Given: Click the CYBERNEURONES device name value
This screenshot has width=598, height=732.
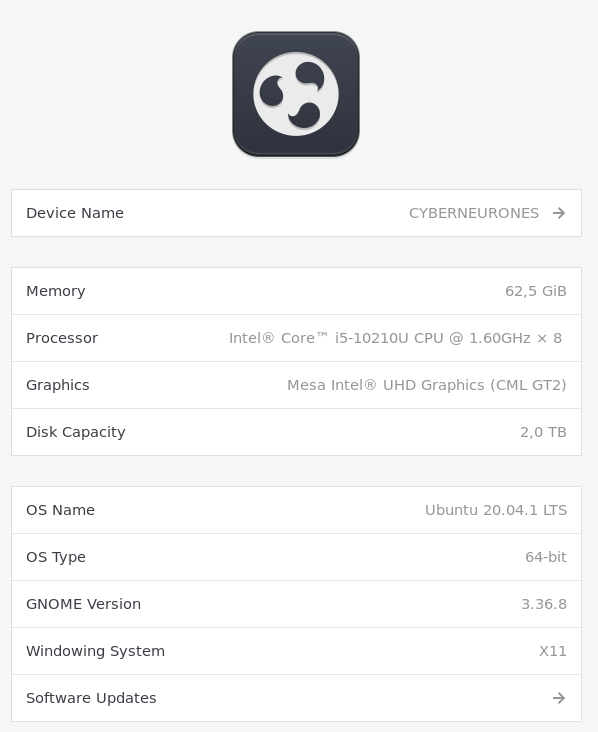Looking at the screenshot, I should pyautogui.click(x=474, y=213).
